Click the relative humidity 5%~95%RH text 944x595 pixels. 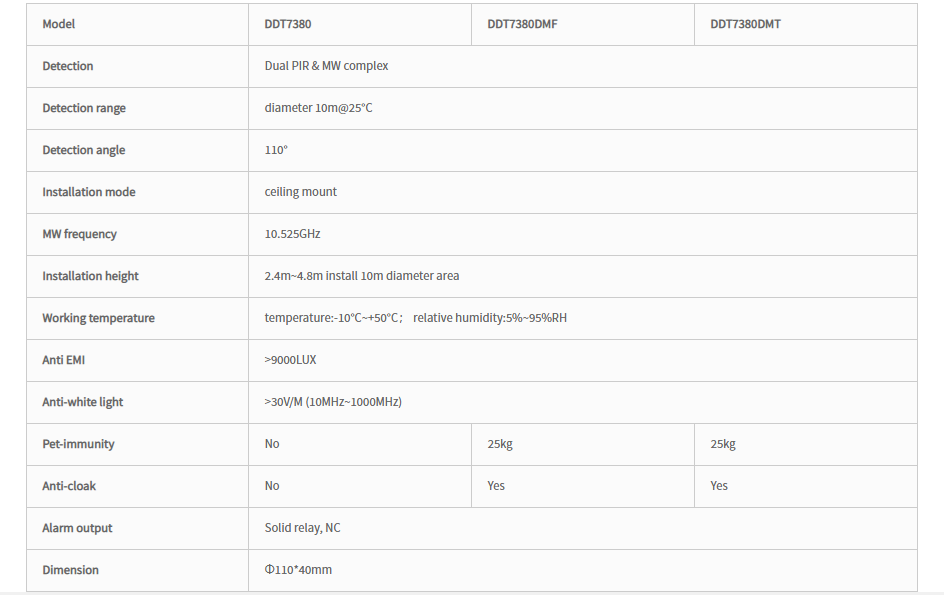point(490,318)
